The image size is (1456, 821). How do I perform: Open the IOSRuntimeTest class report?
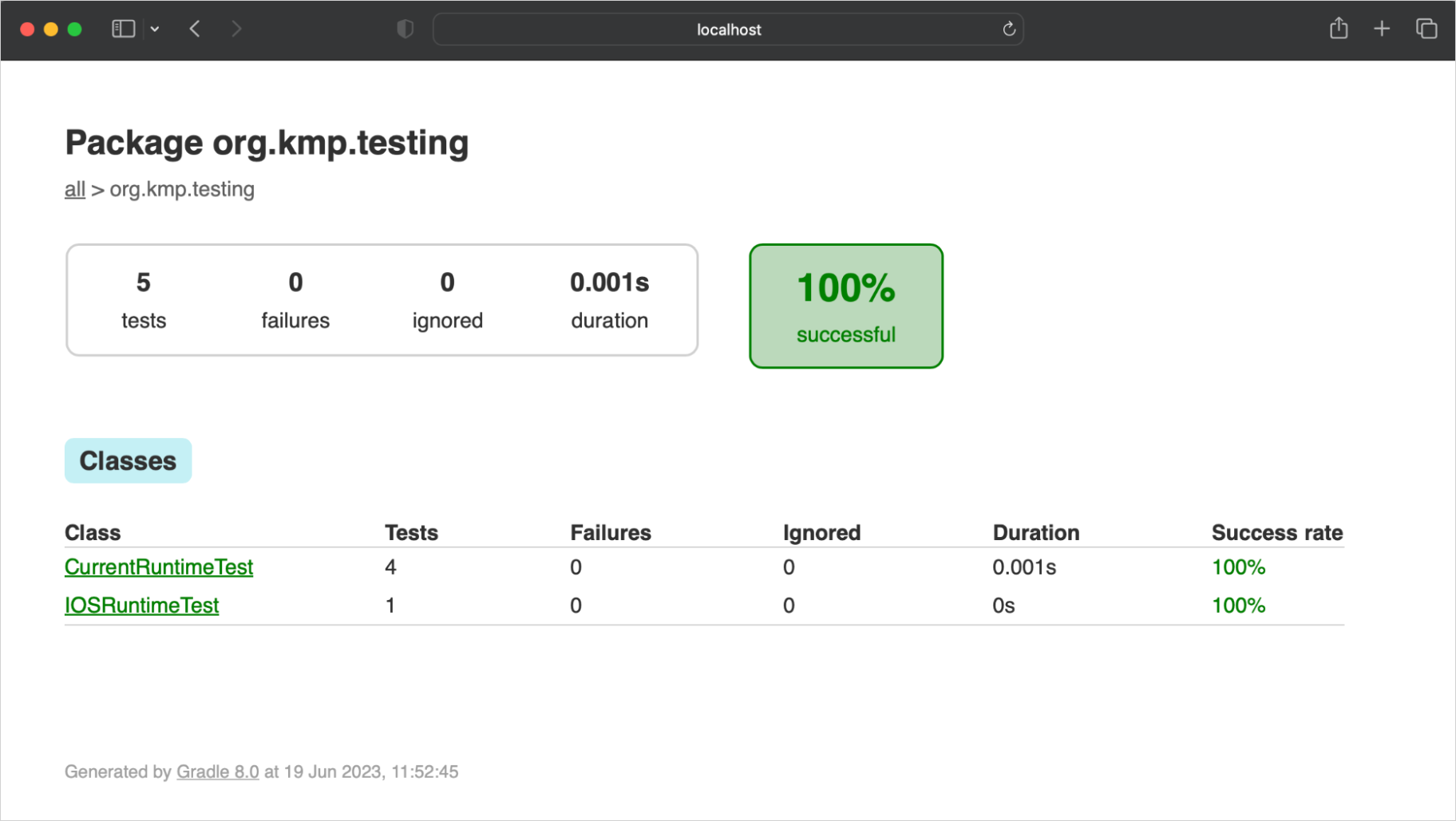[x=141, y=605]
